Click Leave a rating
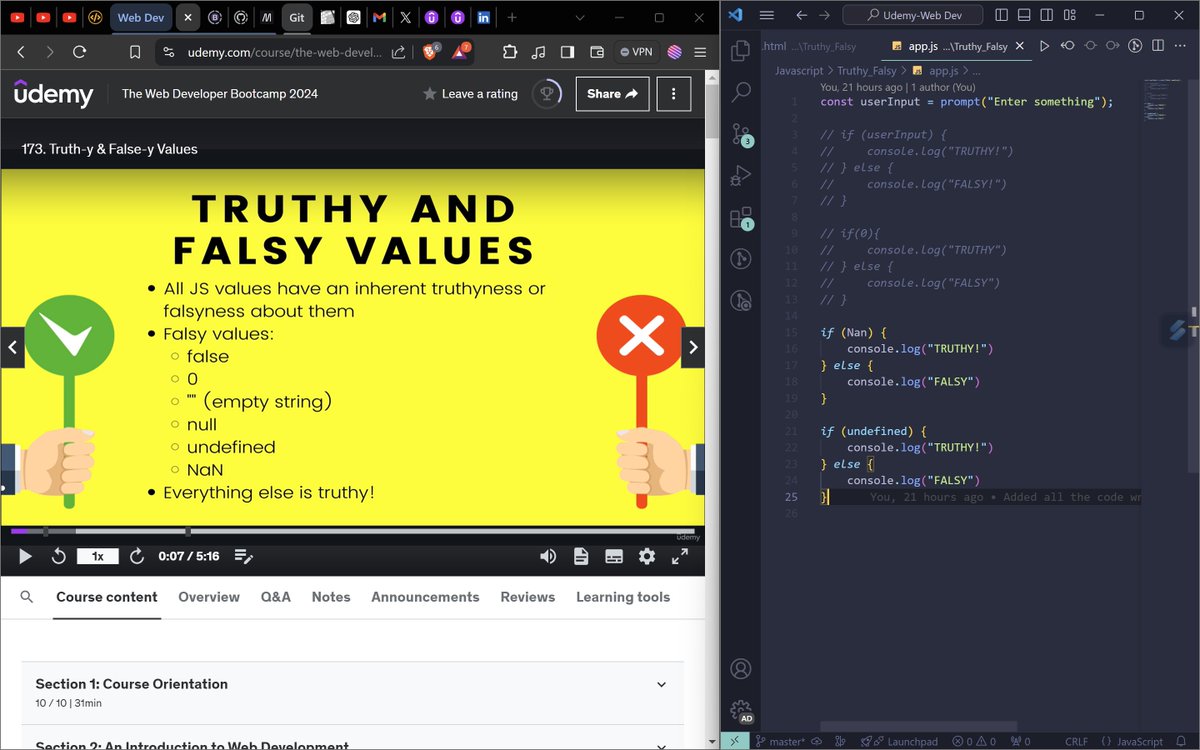Viewport: 1200px width, 750px height. point(470,94)
